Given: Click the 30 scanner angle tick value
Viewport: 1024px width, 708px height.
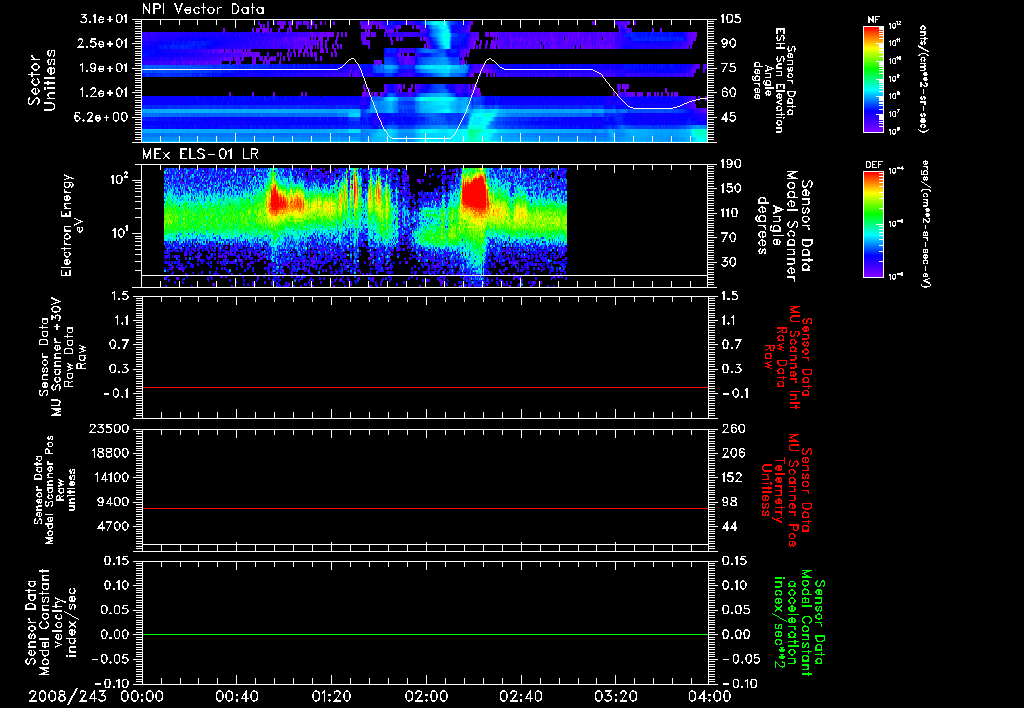Looking at the screenshot, I should click(x=728, y=262).
